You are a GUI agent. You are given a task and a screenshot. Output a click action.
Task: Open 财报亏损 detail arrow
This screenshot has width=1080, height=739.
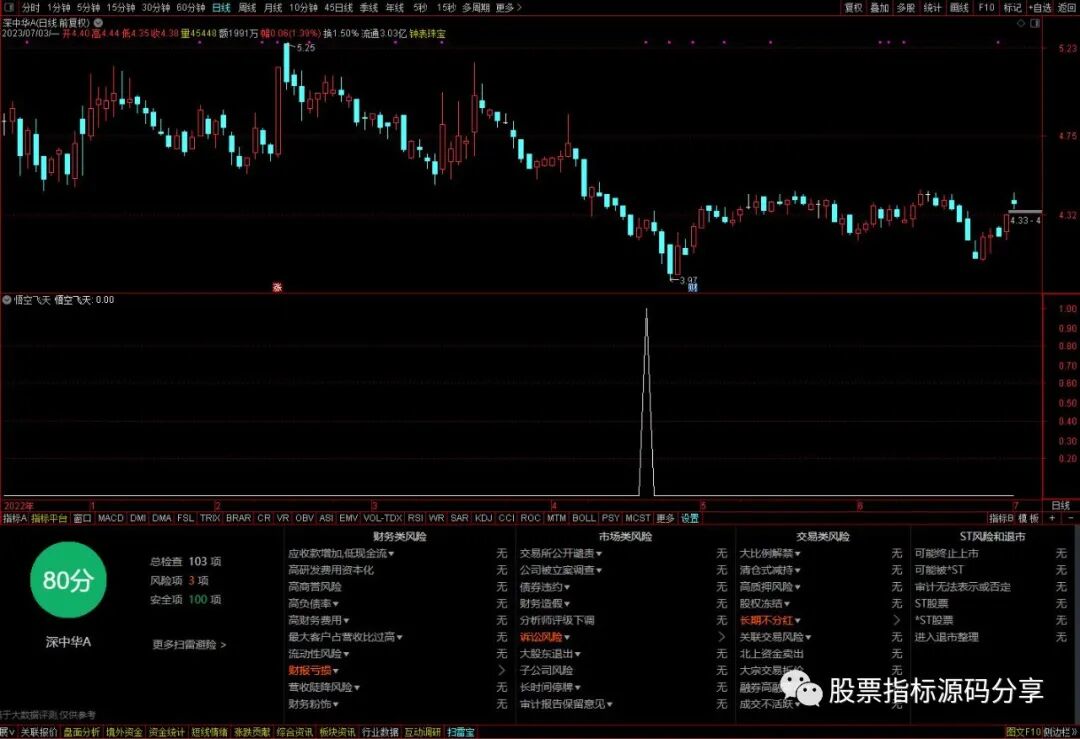coord(501,670)
